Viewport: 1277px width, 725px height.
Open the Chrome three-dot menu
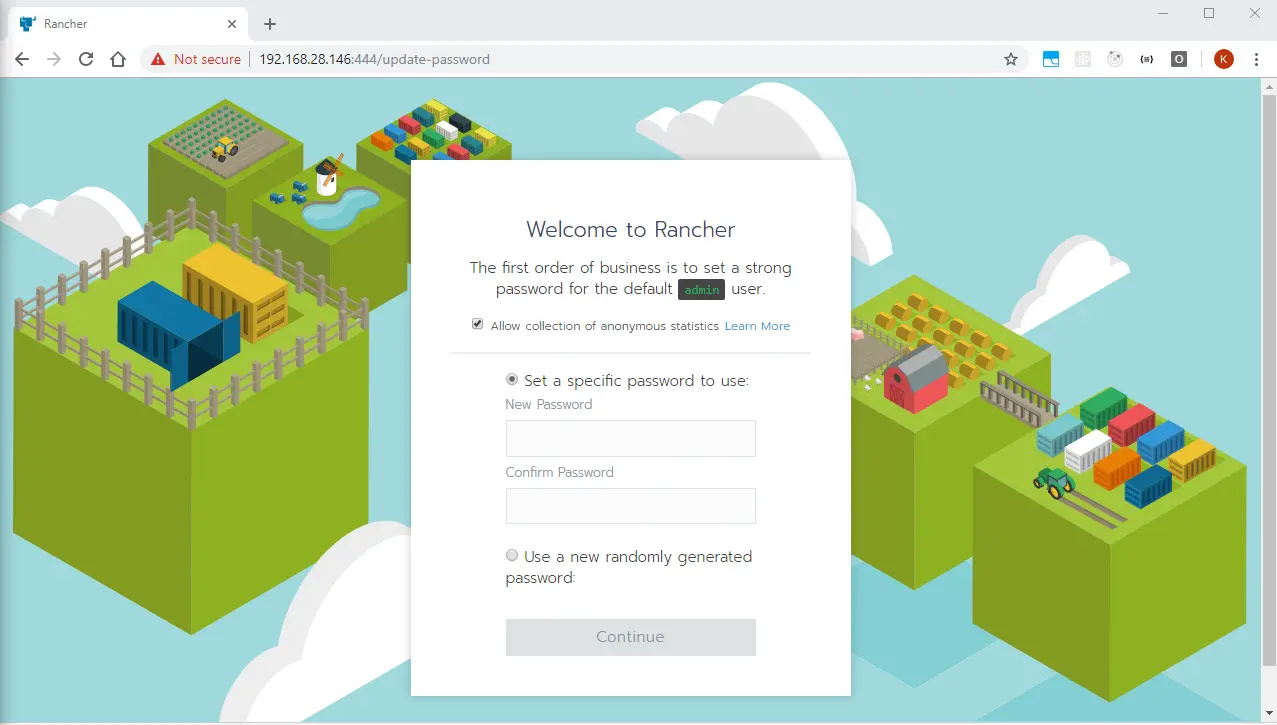[1256, 59]
